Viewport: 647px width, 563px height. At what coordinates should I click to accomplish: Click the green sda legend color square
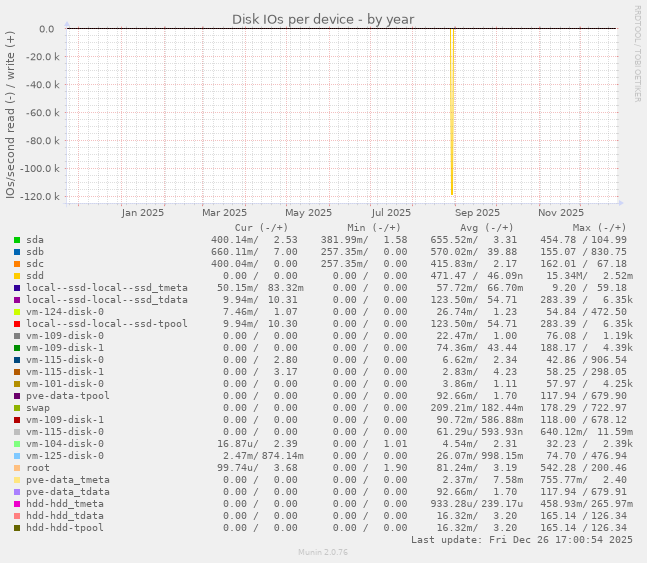17,240
